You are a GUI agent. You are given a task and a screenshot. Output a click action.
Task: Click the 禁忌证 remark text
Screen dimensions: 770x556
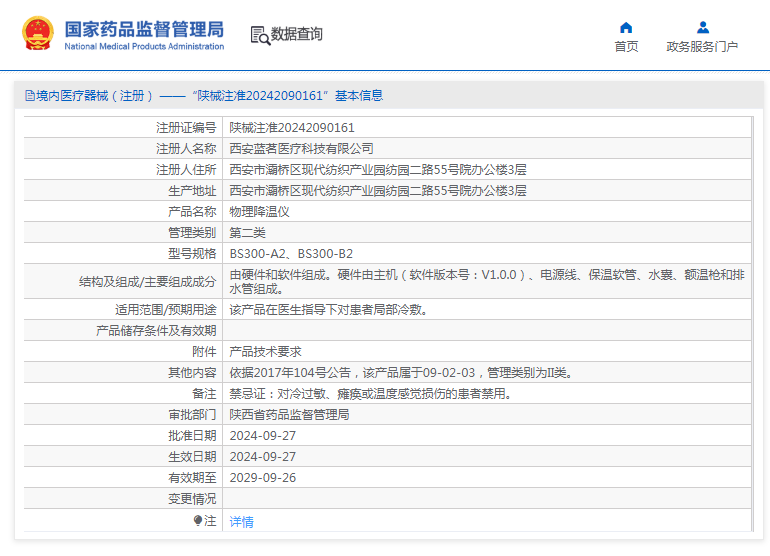(371, 394)
